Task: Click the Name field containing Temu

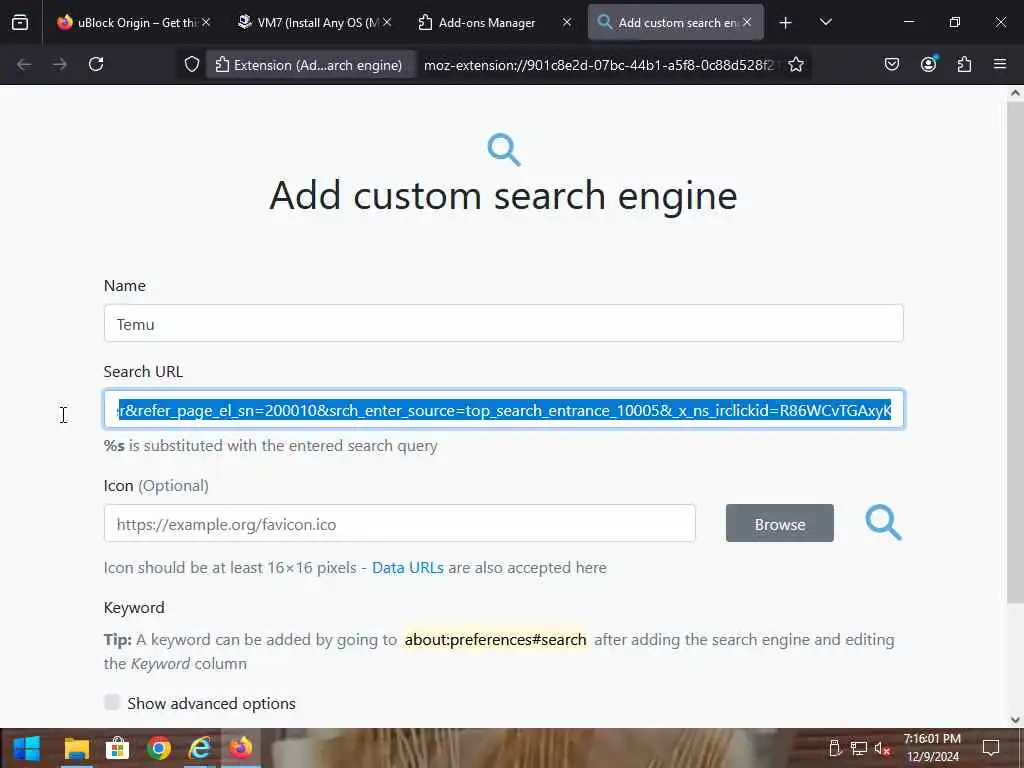Action: tap(504, 324)
